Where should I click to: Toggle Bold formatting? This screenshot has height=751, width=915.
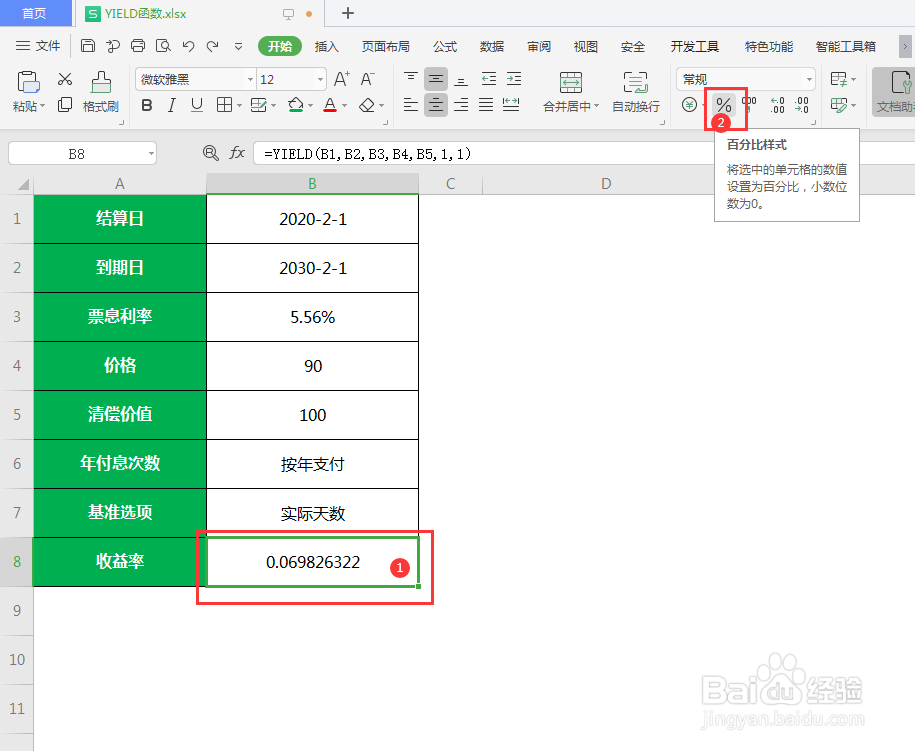click(x=146, y=105)
